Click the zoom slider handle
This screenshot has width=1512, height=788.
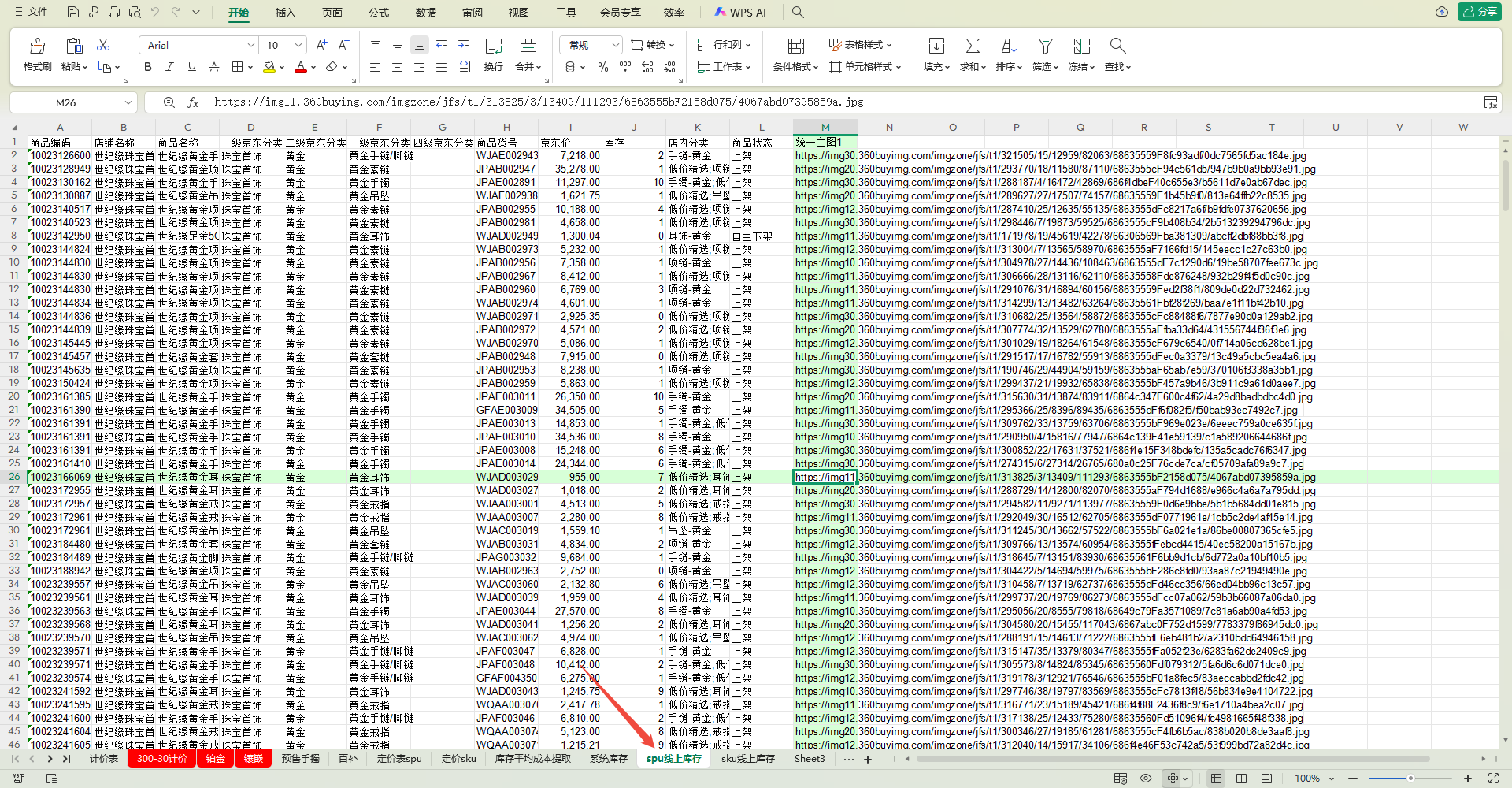(x=1410, y=779)
